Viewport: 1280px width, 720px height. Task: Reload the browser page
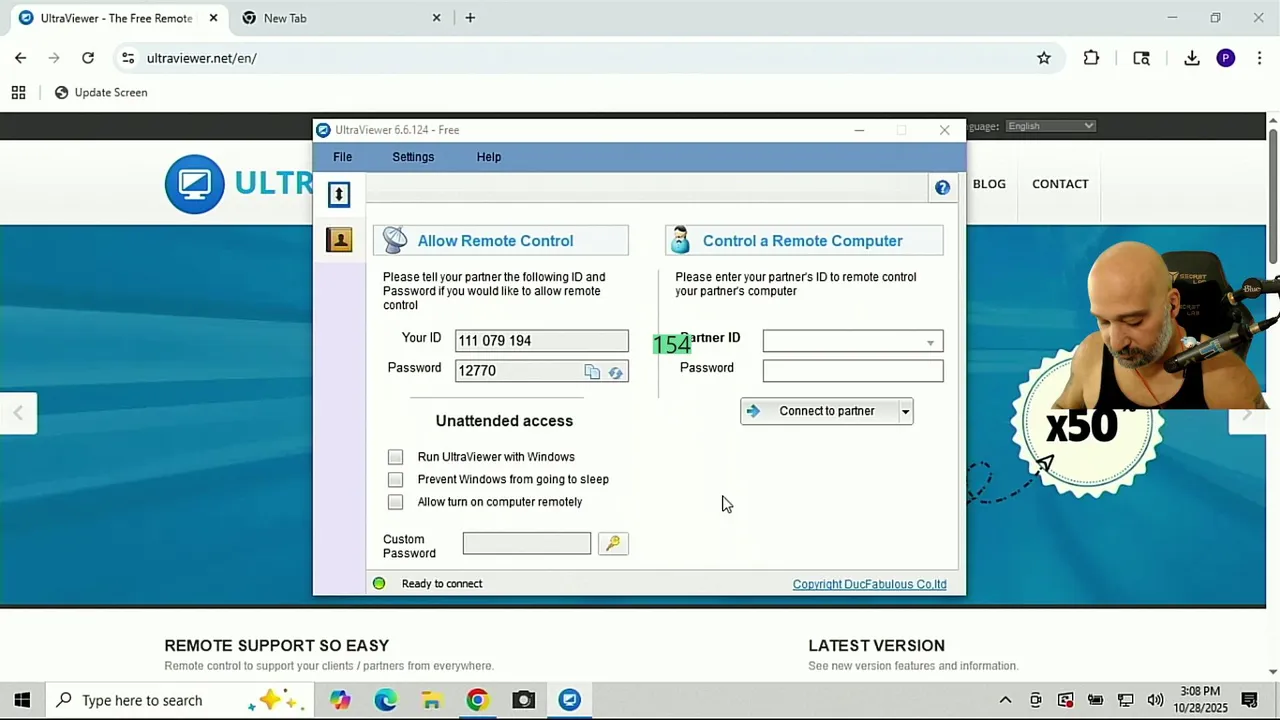(88, 58)
